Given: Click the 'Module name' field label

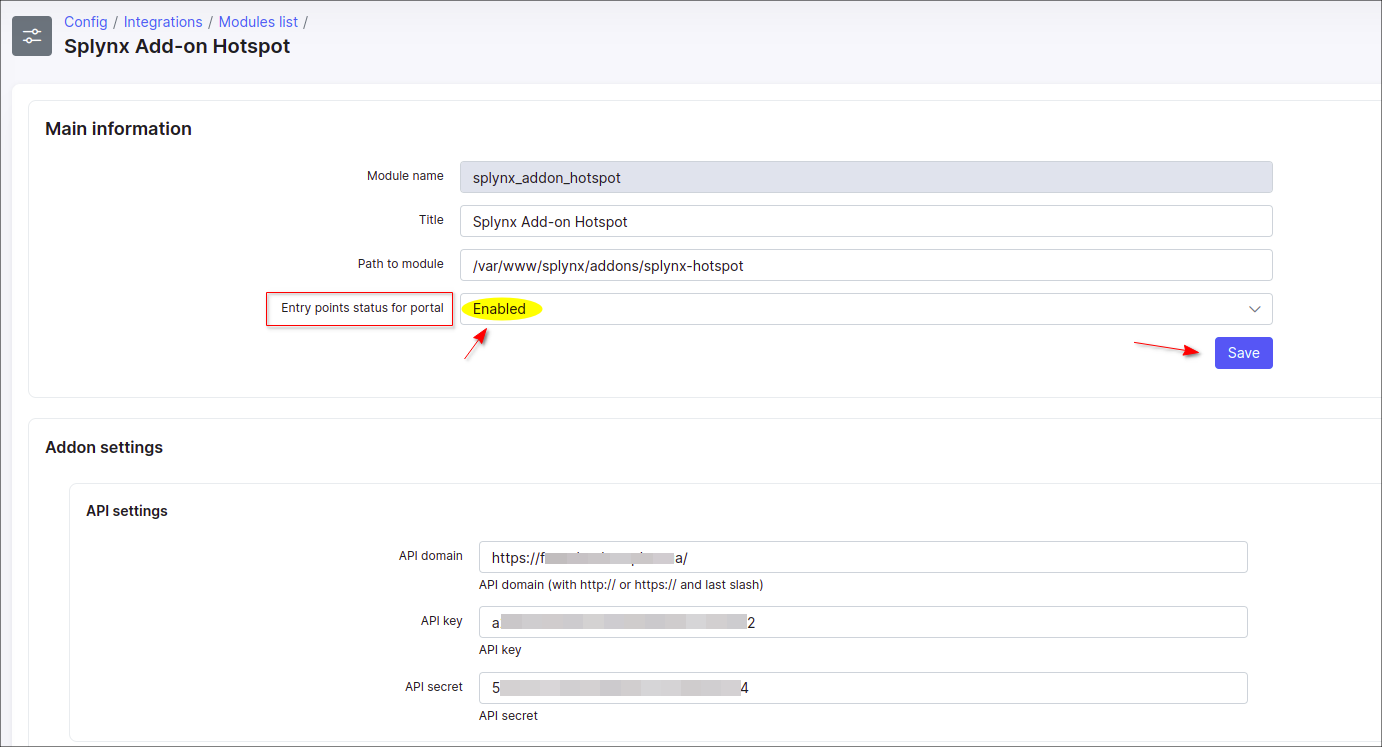Looking at the screenshot, I should [x=405, y=176].
